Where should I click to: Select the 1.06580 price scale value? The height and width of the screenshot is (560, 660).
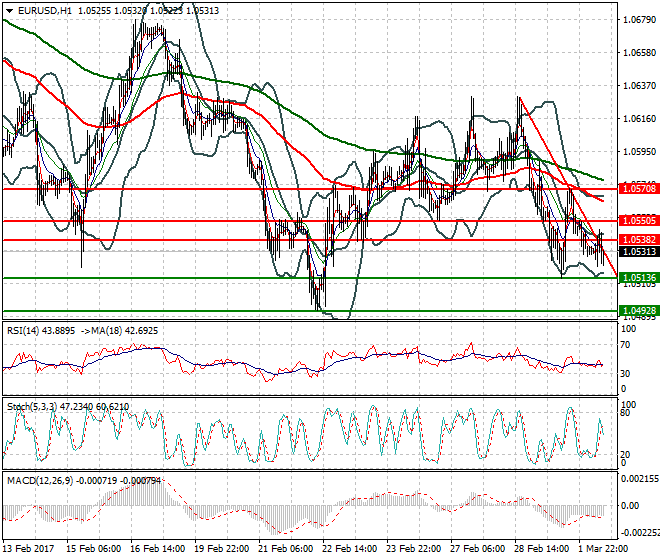639,53
